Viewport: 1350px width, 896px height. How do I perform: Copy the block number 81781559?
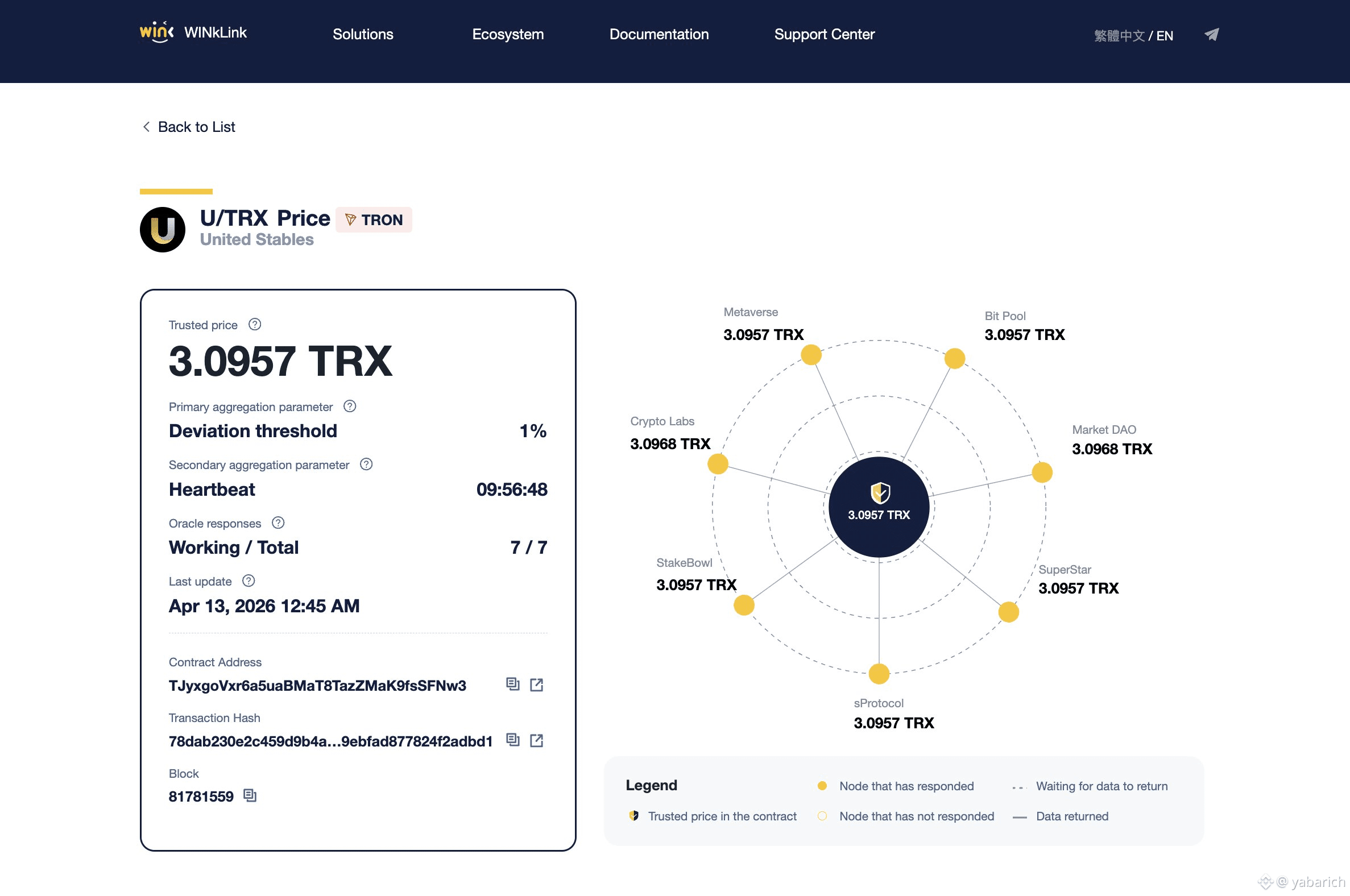pyautogui.click(x=250, y=795)
